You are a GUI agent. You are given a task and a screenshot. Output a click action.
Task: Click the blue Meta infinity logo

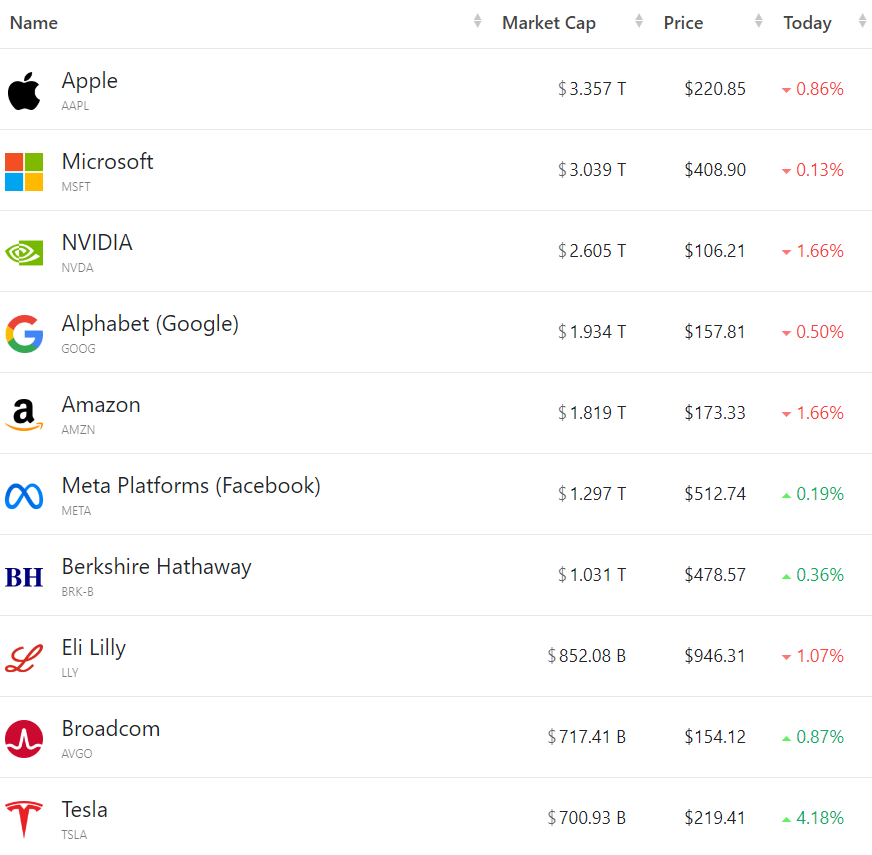[x=24, y=495]
